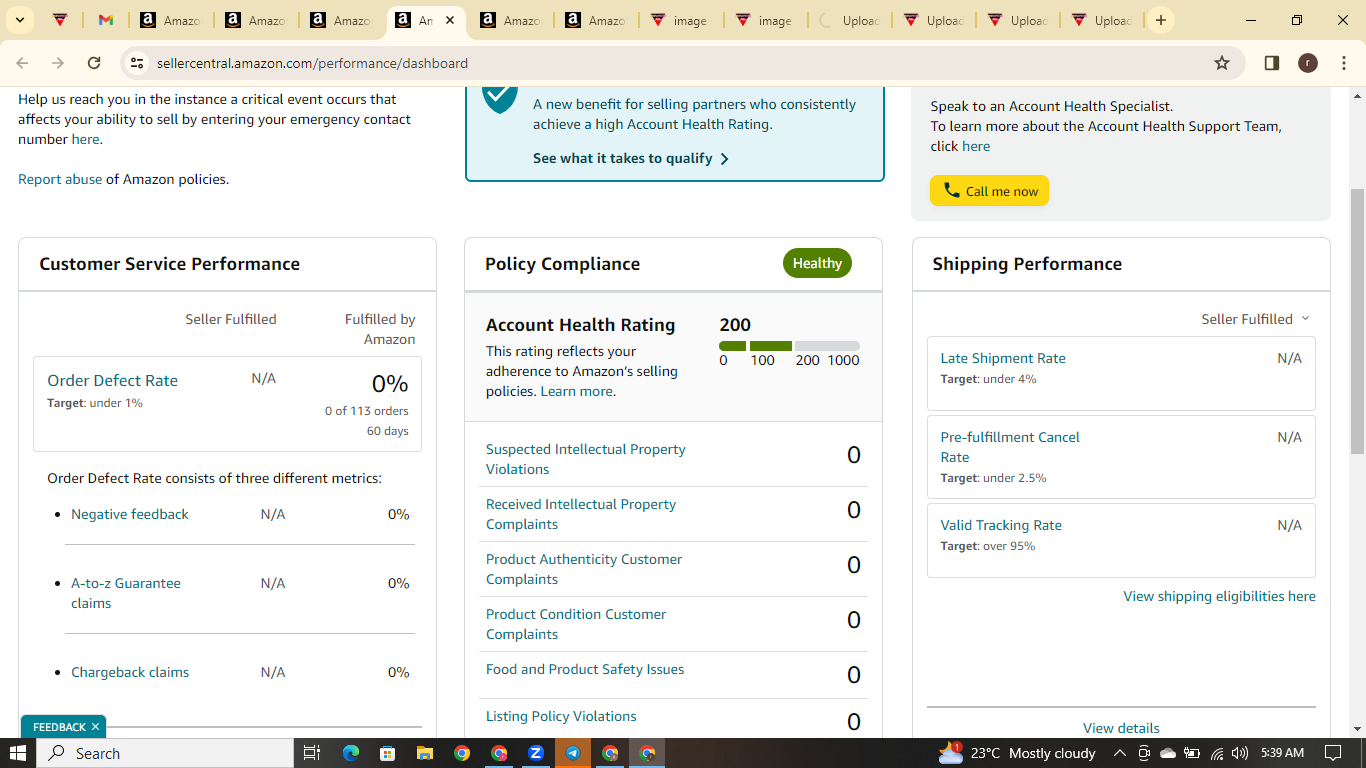This screenshot has height=768, width=1366.
Task: Open the Late Shipment Rate link
Action: [x=1003, y=358]
